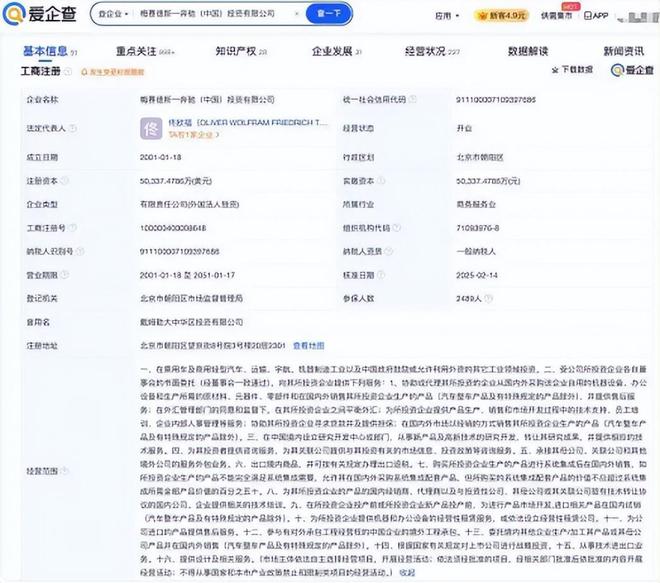Click the 爱企查 logo at top left
The height and width of the screenshot is (583, 660).
click(40, 13)
